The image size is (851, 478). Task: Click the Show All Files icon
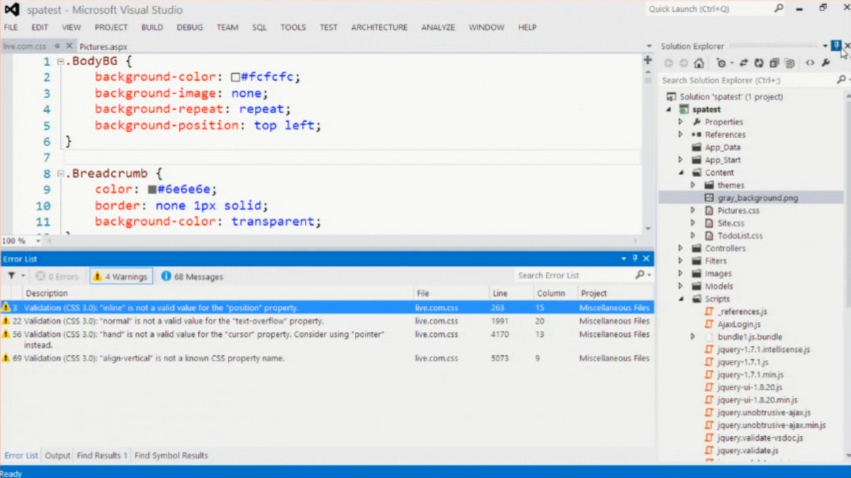[790, 63]
